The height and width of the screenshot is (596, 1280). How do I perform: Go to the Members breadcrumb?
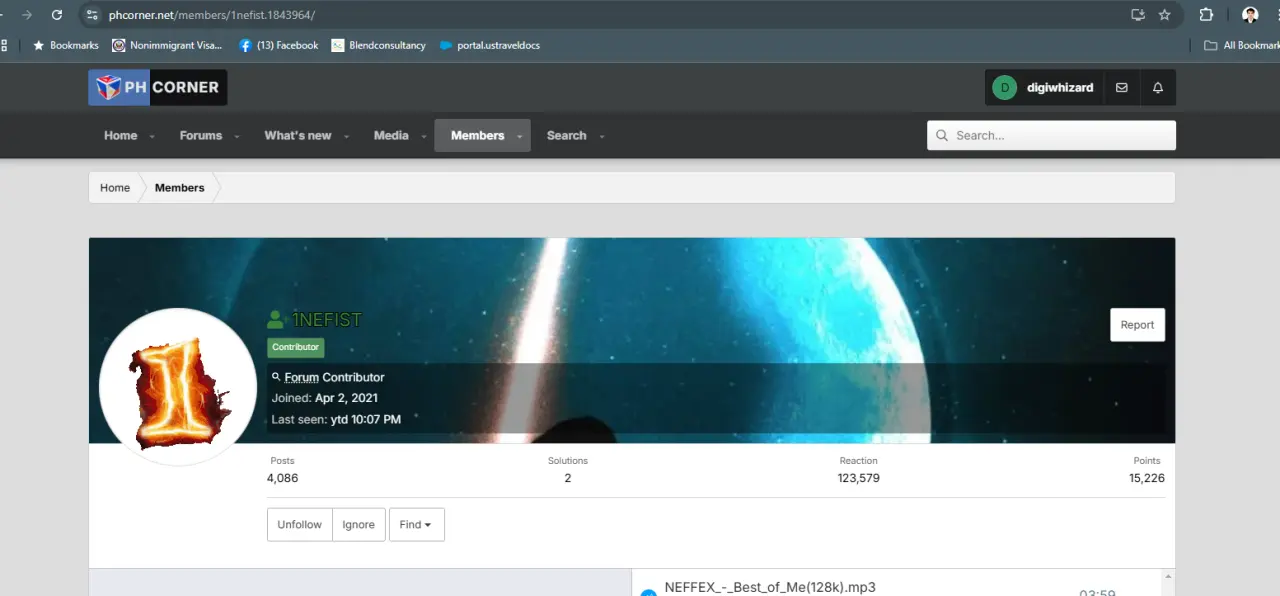[179, 187]
